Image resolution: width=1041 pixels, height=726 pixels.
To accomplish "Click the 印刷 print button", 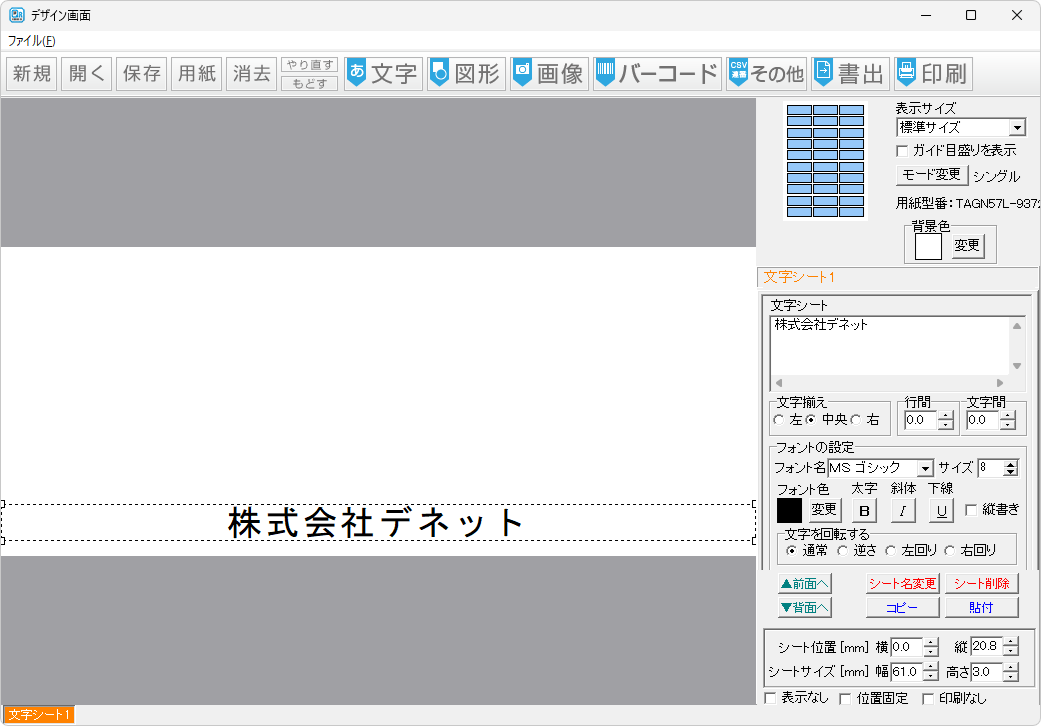I will tap(933, 73).
